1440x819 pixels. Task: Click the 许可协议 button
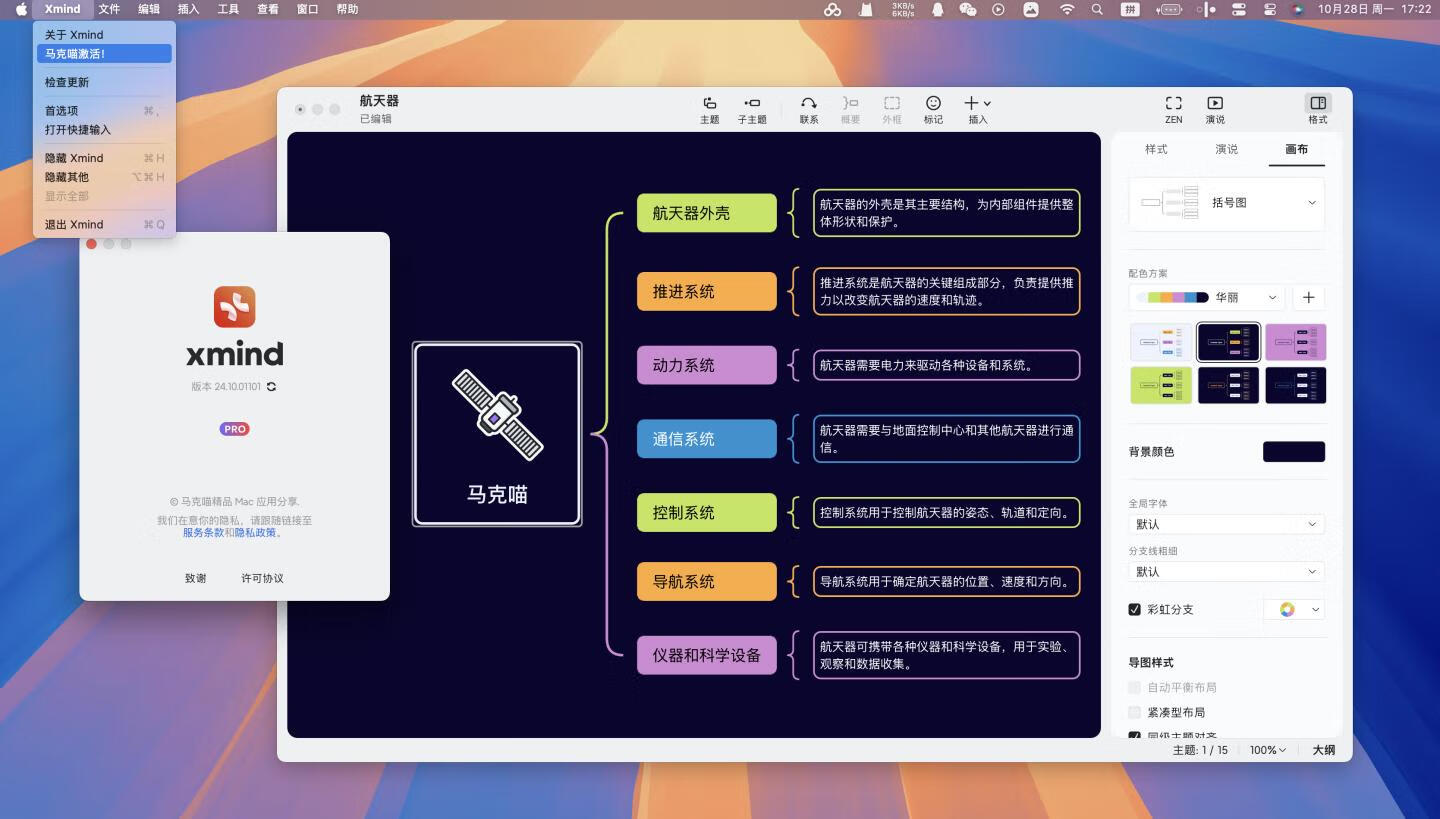(262, 578)
